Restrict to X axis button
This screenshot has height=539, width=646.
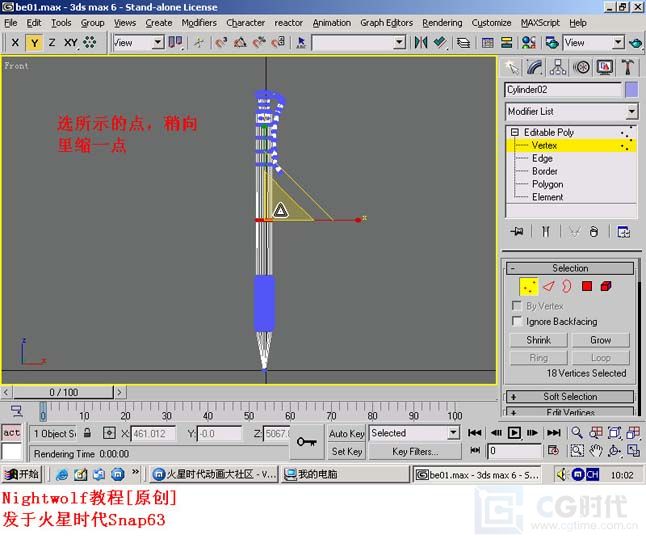[x=15, y=42]
